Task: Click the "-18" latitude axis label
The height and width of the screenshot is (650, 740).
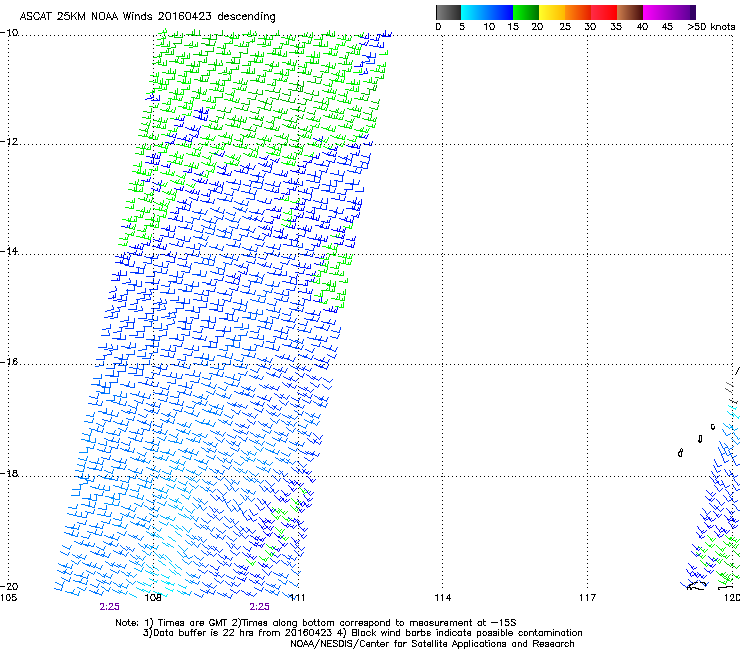Action: 9,473
